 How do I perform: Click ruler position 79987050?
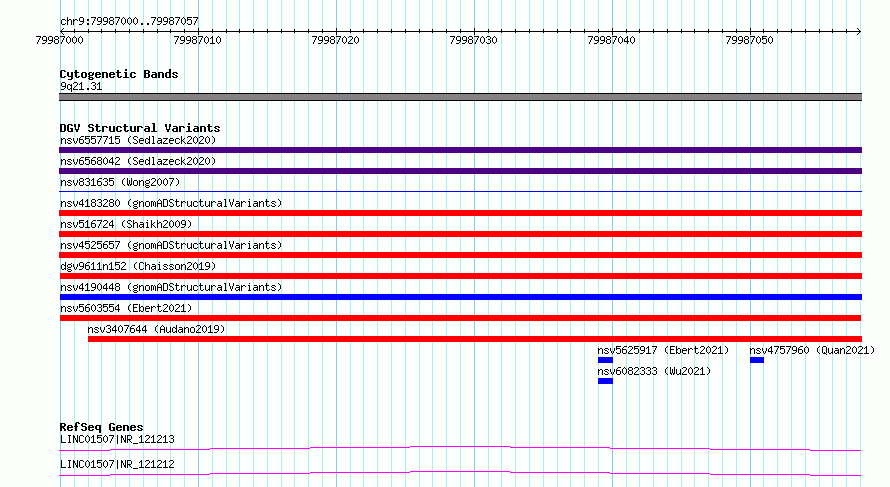pyautogui.click(x=750, y=40)
